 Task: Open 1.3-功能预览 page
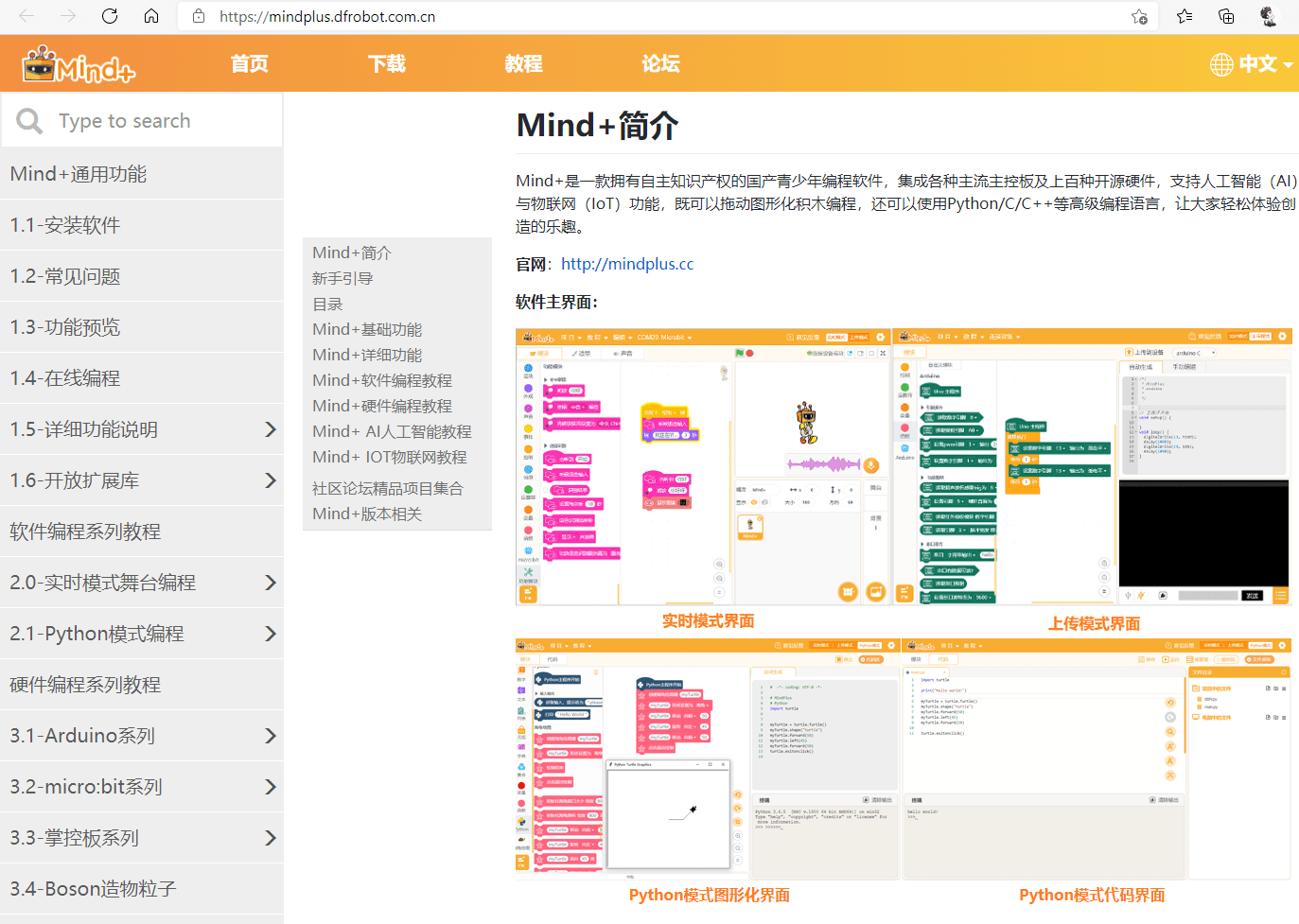142,327
